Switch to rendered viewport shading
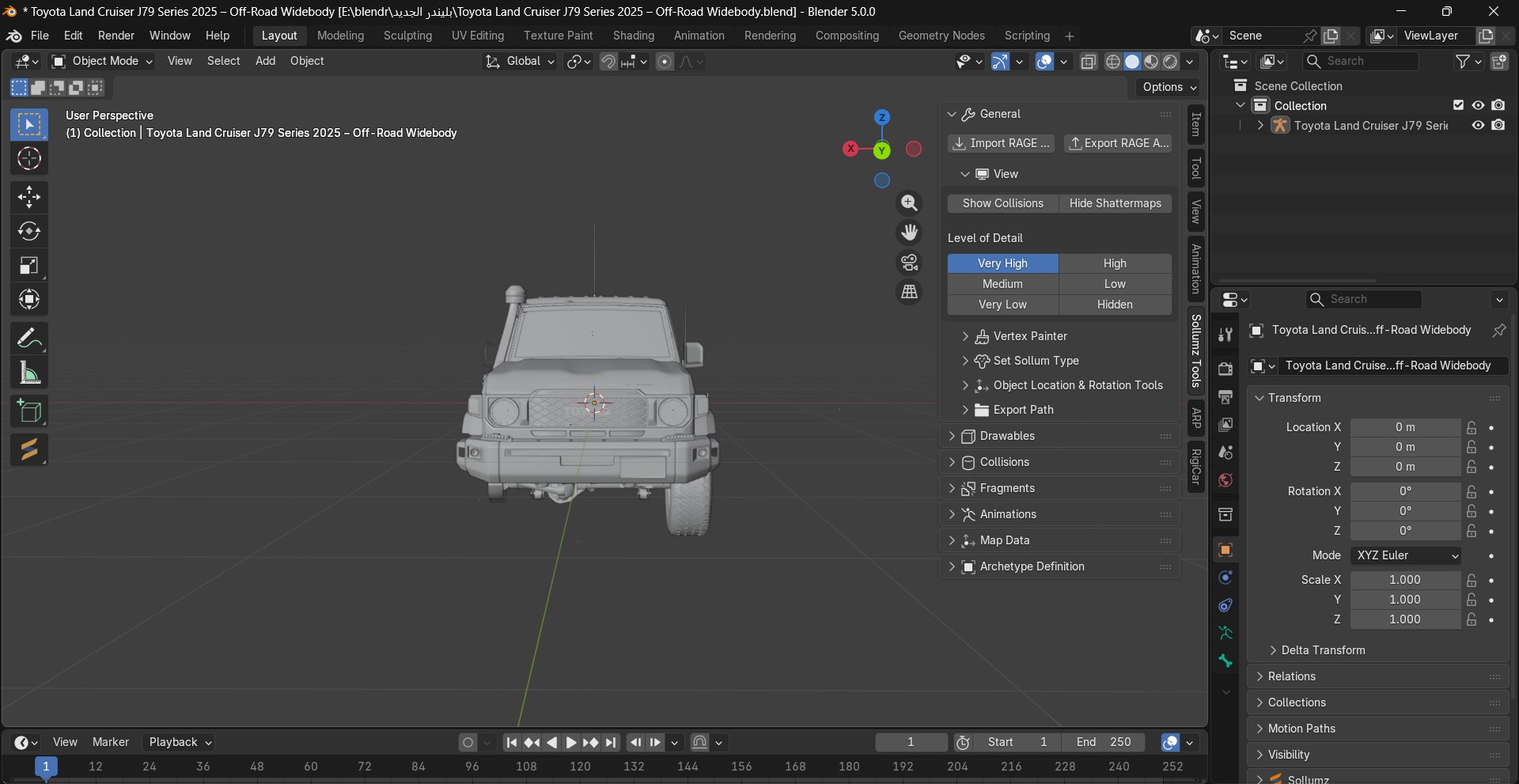Viewport: 1519px width, 784px height. click(1170, 62)
